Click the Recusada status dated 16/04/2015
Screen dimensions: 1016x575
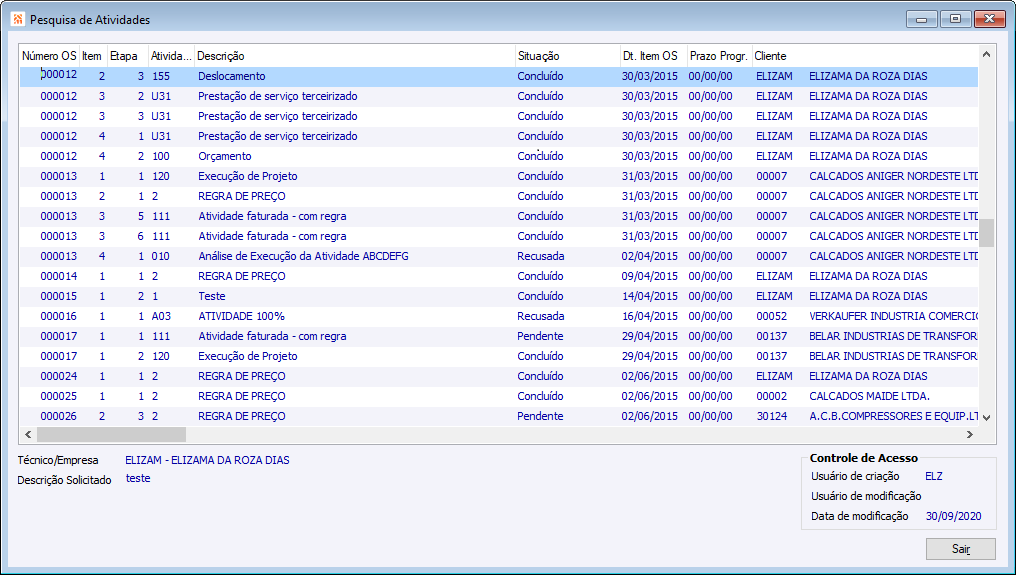(540, 316)
